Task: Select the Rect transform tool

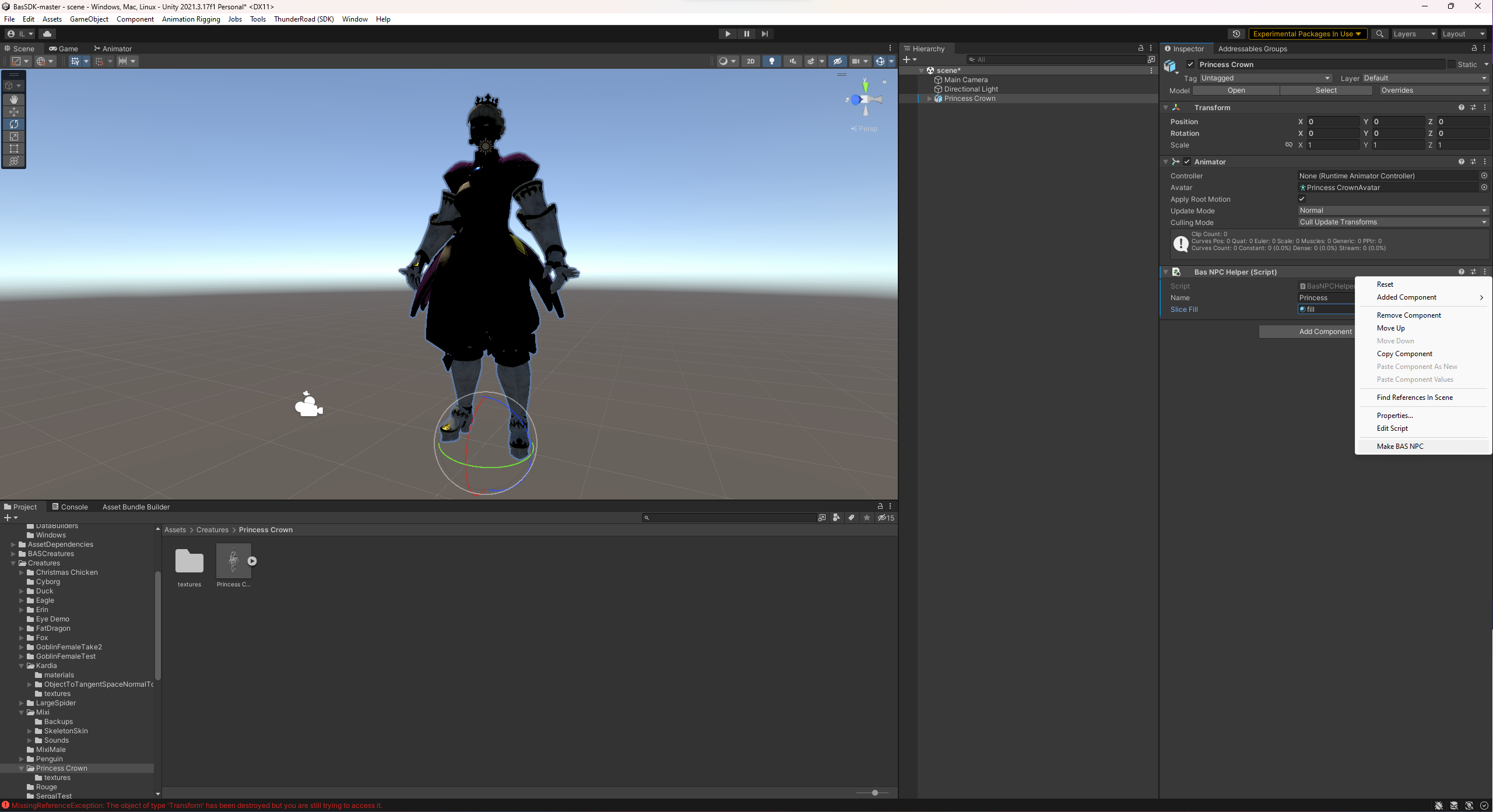Action: 14,149
